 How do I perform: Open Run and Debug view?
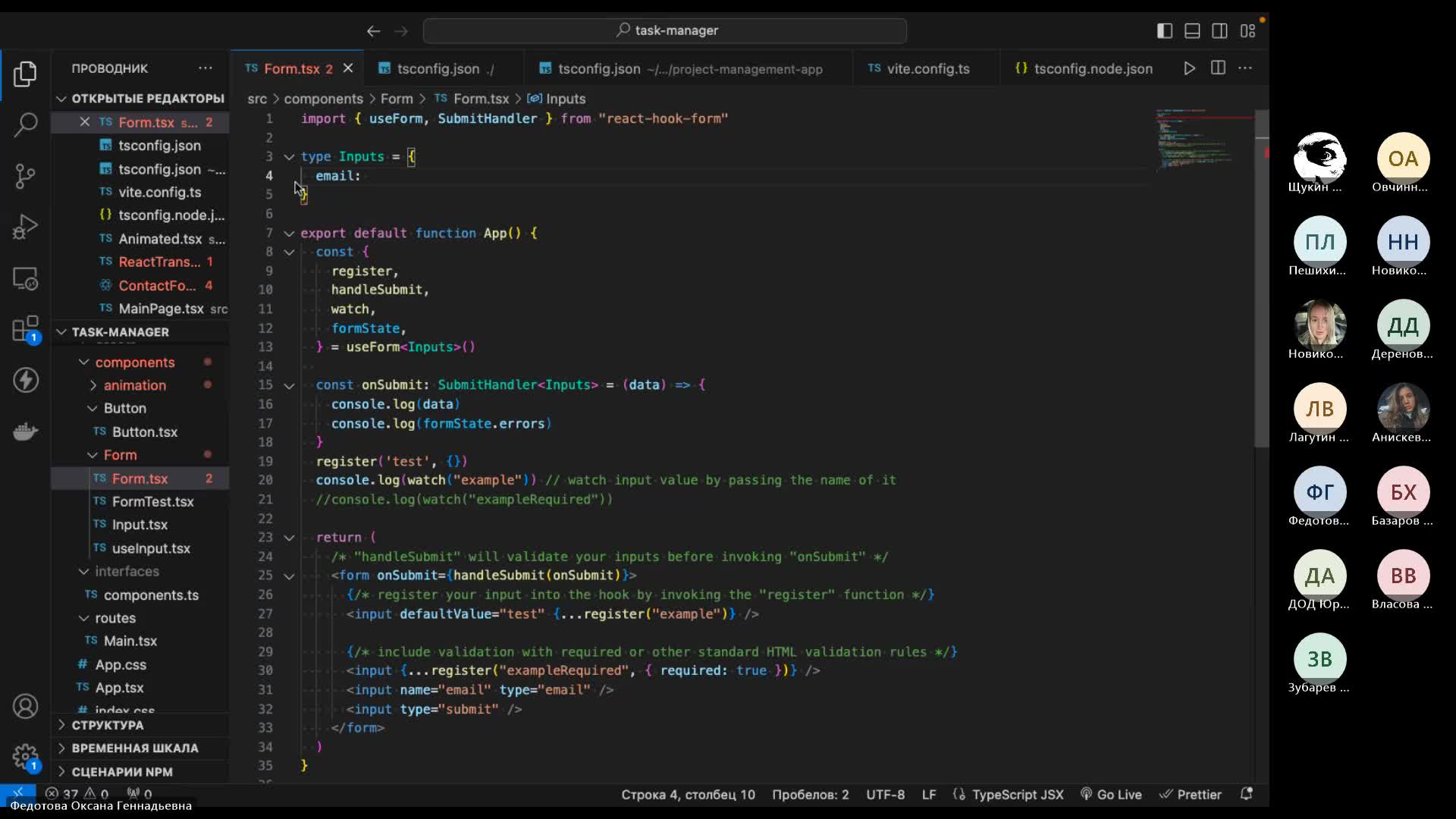coord(25,227)
